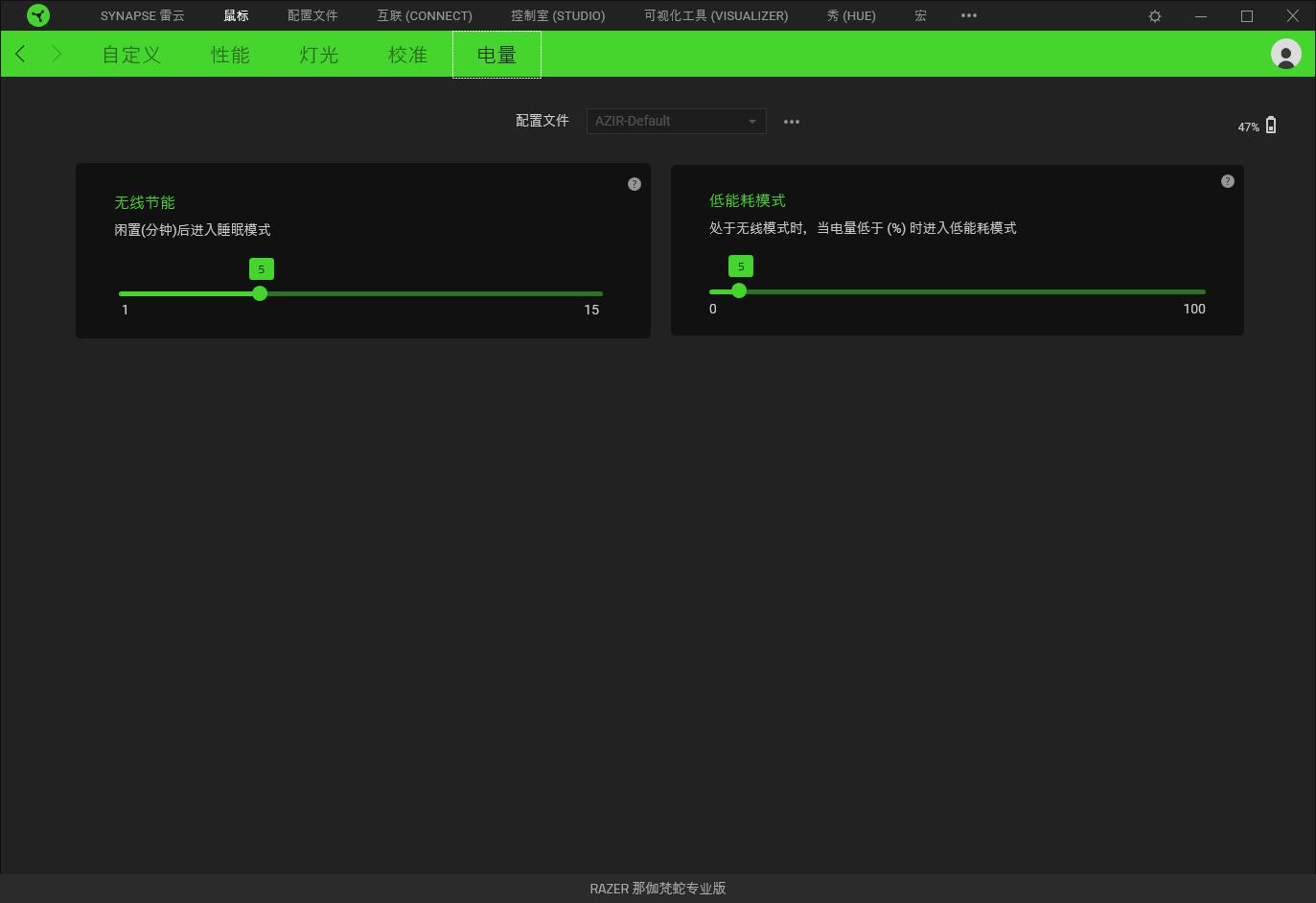Open the settings gear icon
This screenshot has height=903, width=1316.
pyautogui.click(x=1155, y=16)
